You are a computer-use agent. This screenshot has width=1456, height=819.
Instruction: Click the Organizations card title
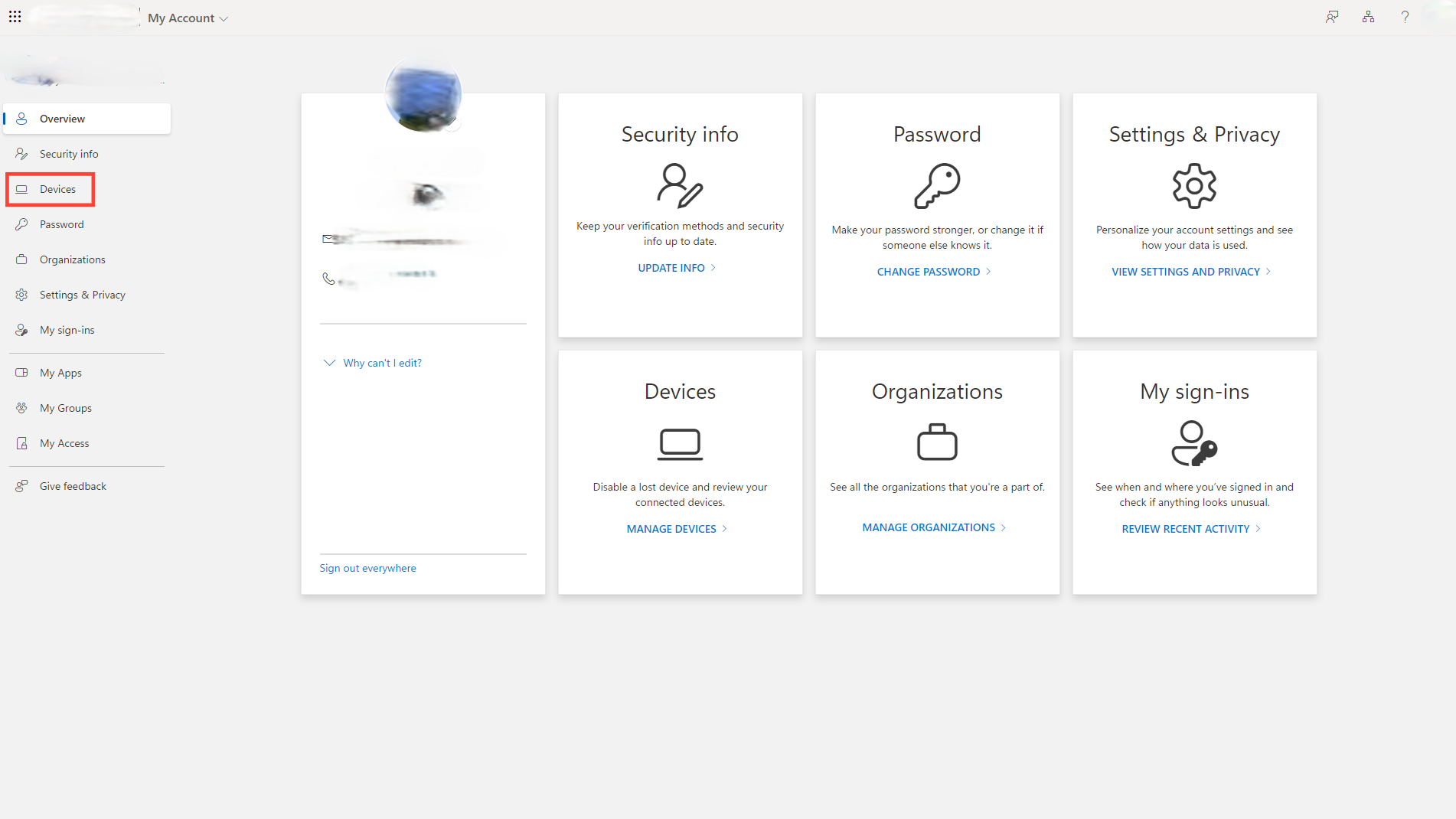click(937, 392)
